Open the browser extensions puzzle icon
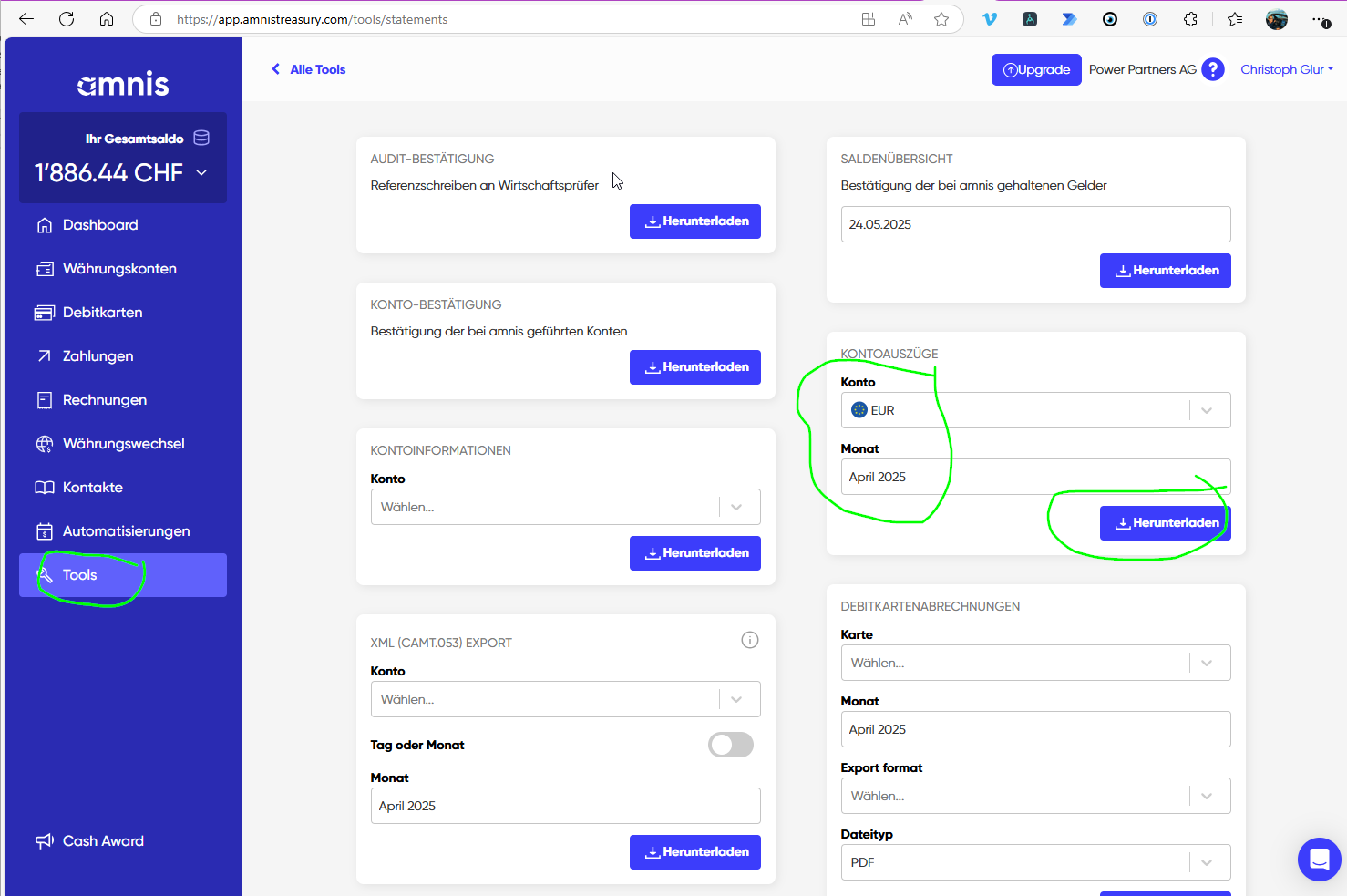This screenshot has width=1347, height=896. [x=1190, y=19]
